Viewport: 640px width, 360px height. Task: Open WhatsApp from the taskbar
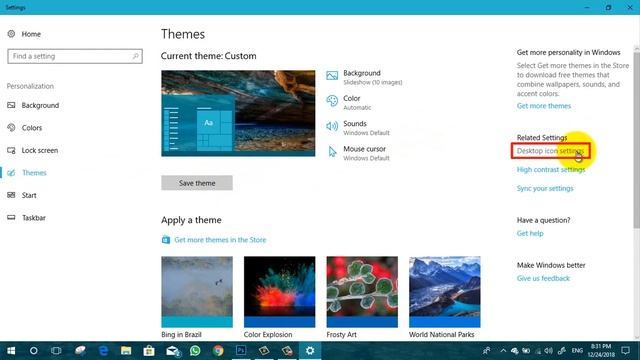[195, 351]
